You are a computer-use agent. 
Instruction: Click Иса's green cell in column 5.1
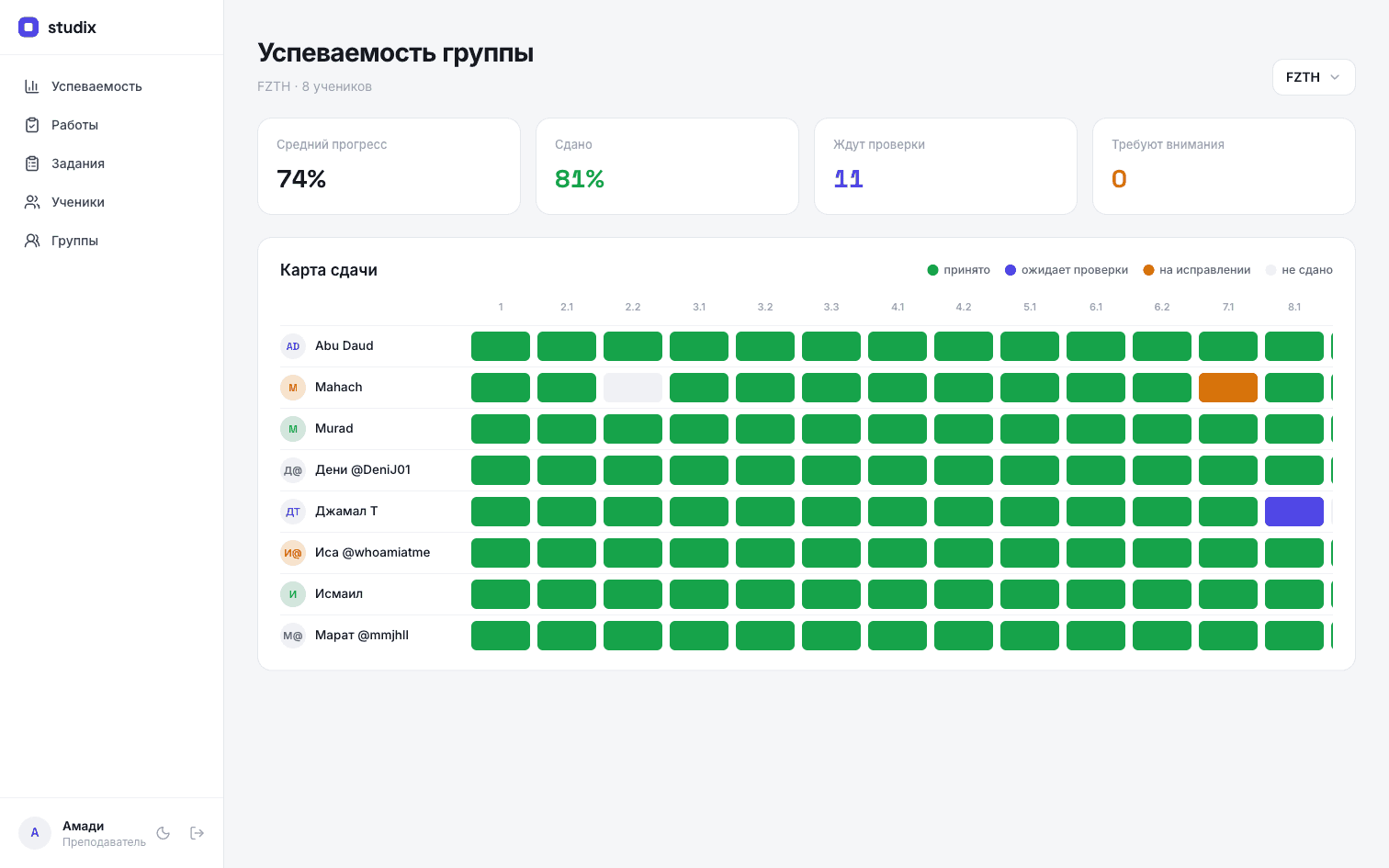point(1030,553)
